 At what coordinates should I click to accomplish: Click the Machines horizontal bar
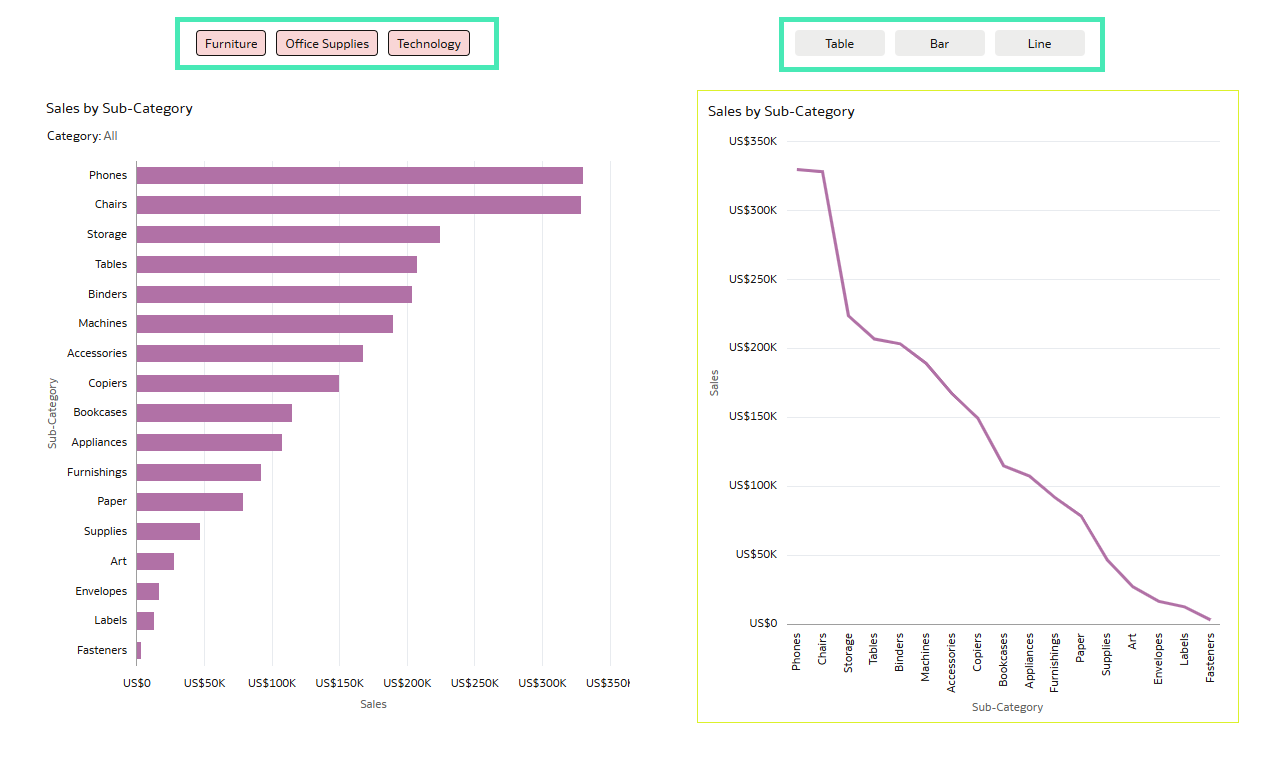pos(264,324)
